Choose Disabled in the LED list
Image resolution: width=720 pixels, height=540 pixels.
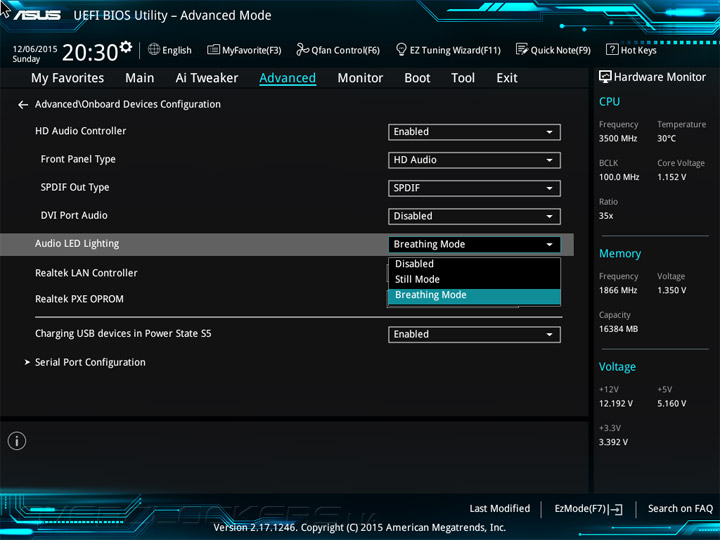pos(474,264)
